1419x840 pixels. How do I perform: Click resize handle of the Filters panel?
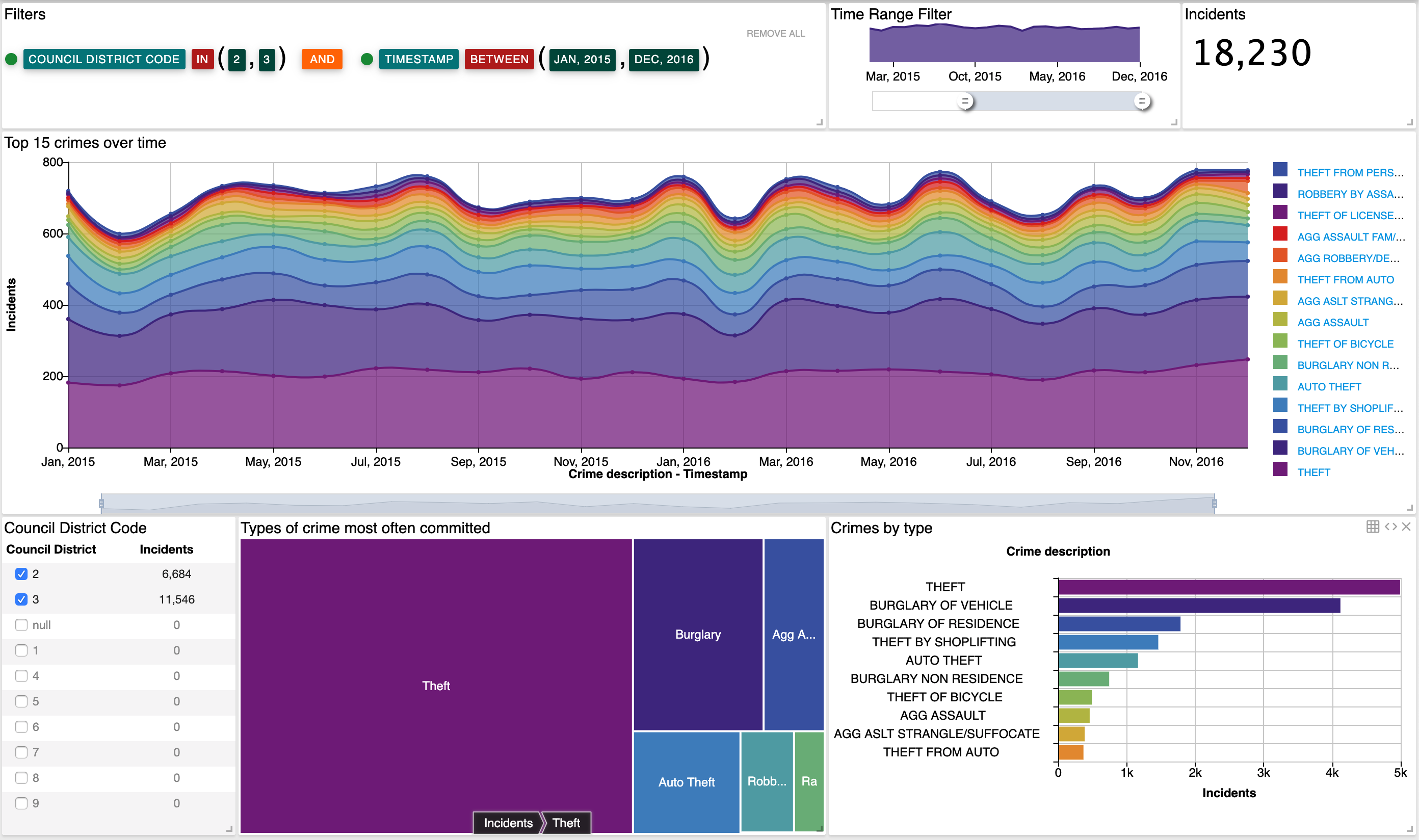[819, 122]
